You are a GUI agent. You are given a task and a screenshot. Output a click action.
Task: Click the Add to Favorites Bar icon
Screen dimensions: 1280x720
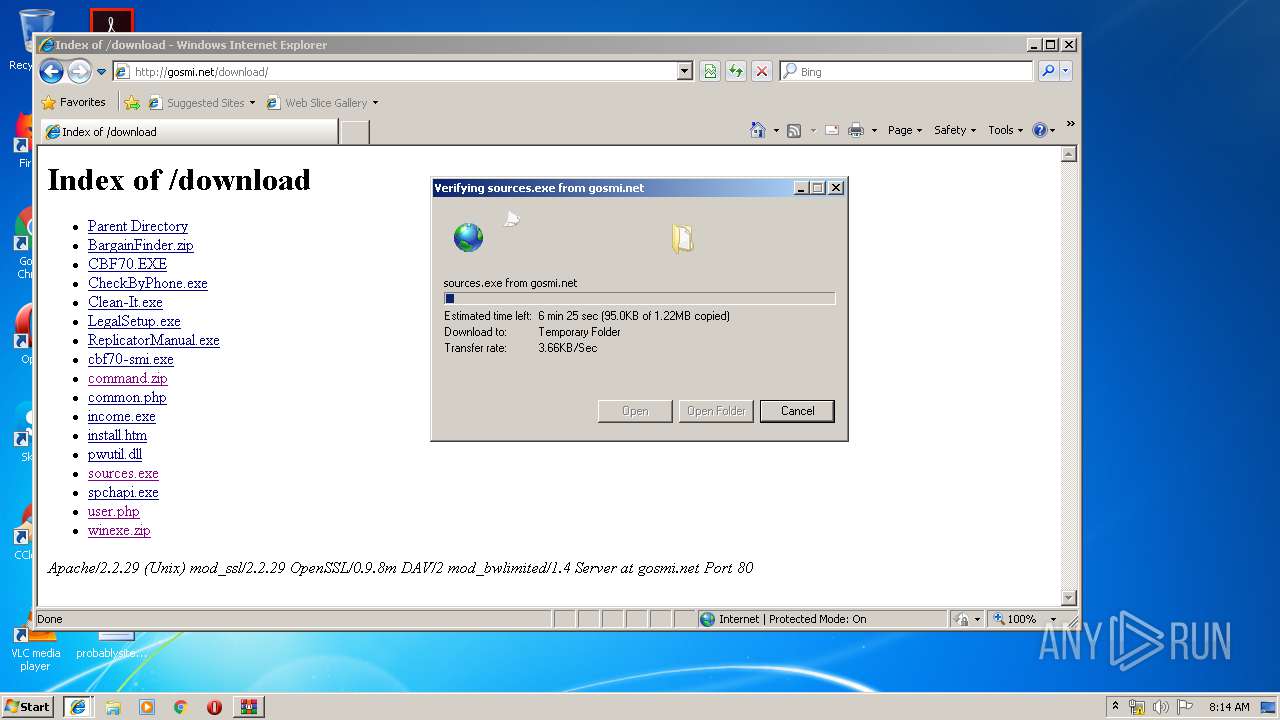(132, 102)
